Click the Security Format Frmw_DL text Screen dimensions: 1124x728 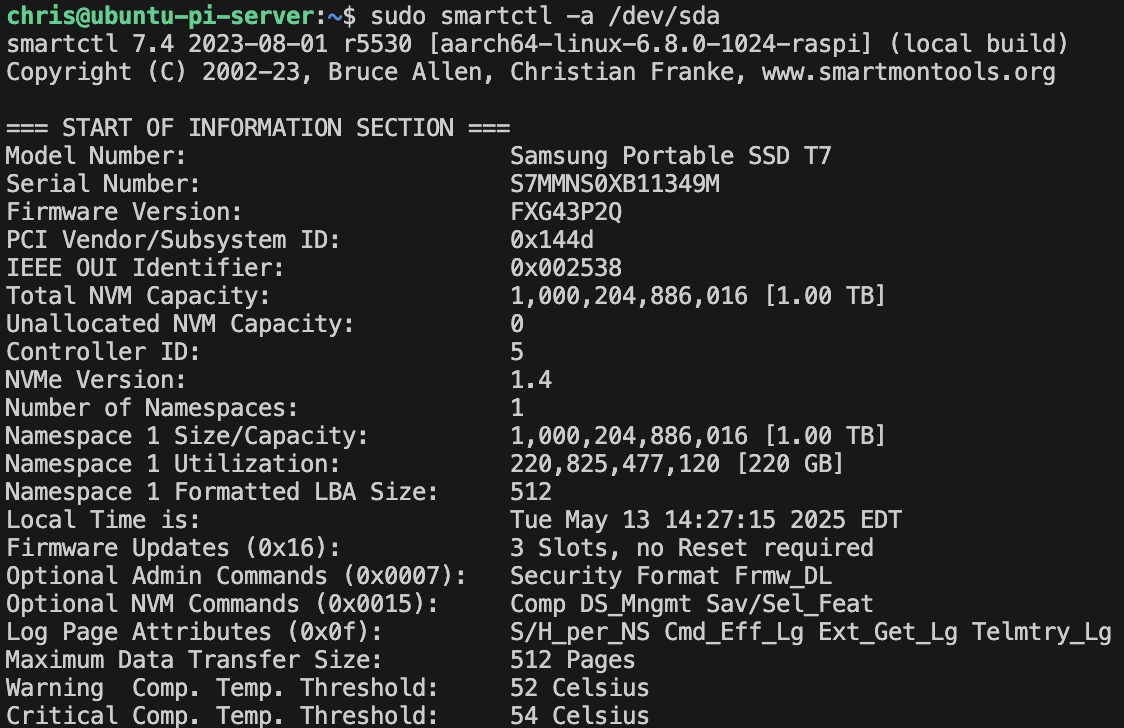point(670,575)
